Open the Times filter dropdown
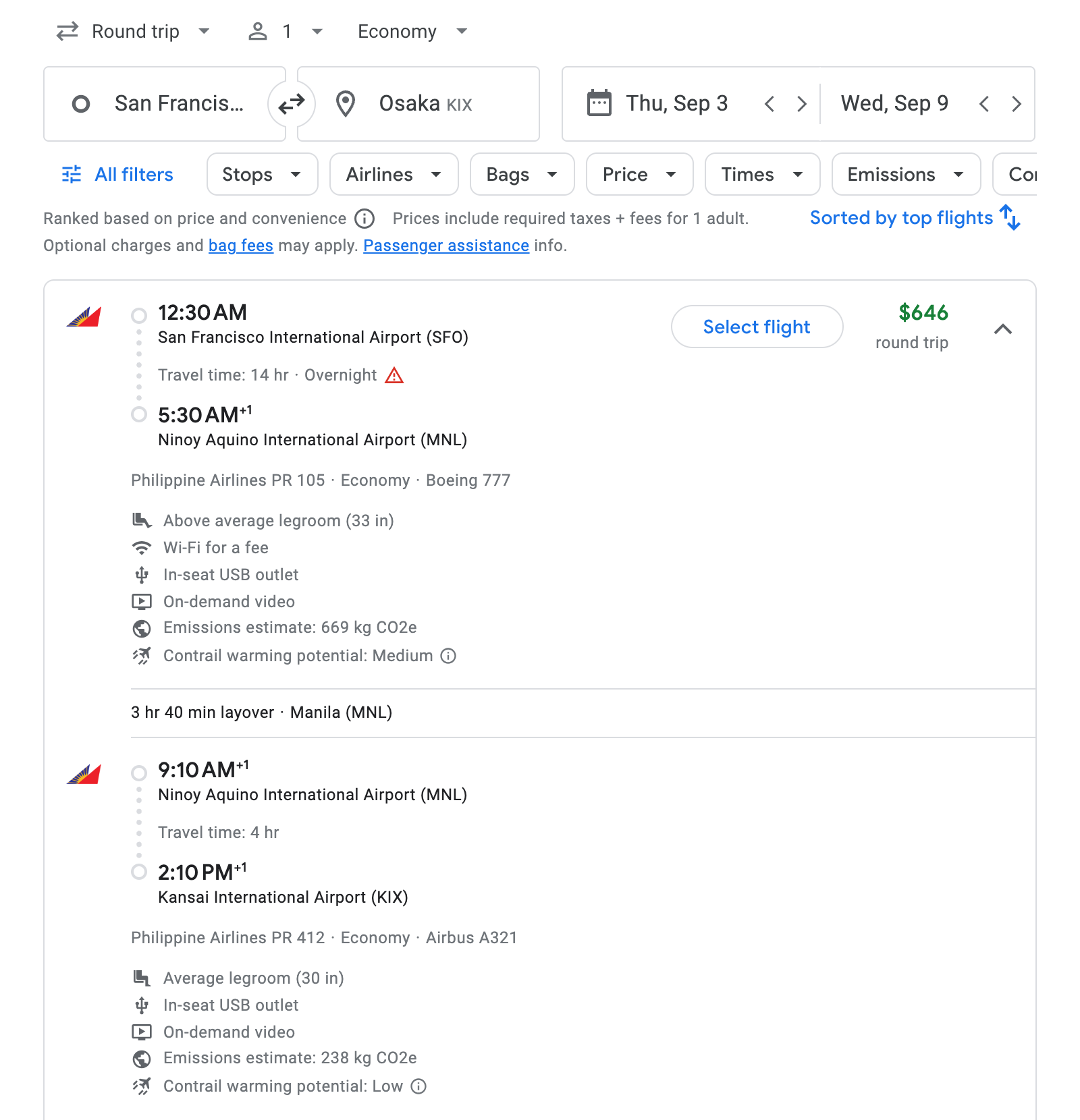Viewport: 1080px width, 1120px height. [761, 174]
